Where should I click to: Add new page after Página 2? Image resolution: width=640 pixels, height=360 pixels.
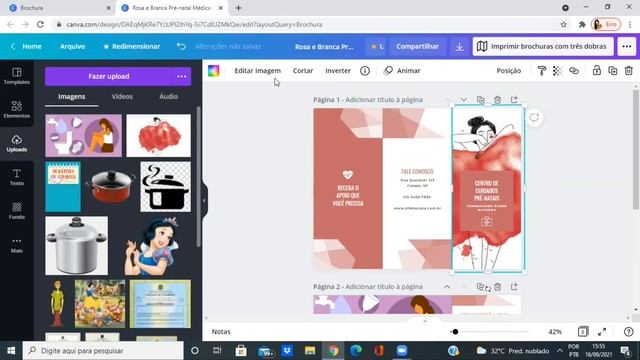514,287
